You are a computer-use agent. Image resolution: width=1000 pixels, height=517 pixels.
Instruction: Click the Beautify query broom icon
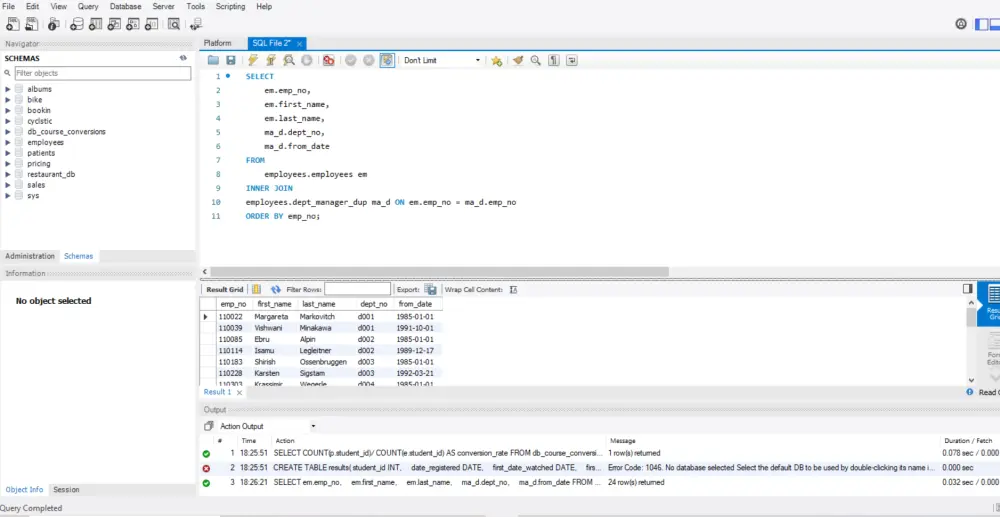518,61
